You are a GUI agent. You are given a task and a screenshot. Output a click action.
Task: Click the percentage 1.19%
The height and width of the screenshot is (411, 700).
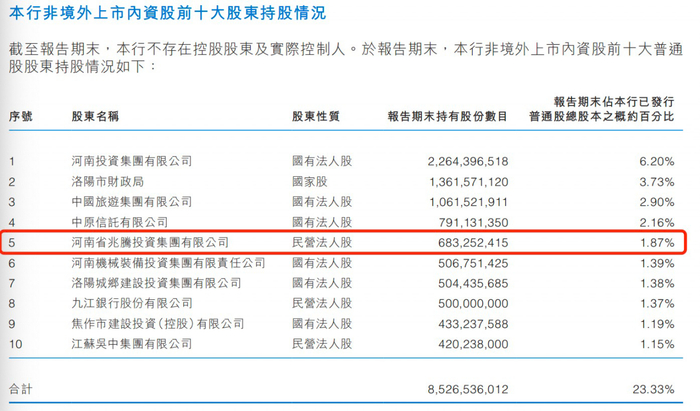point(657,324)
